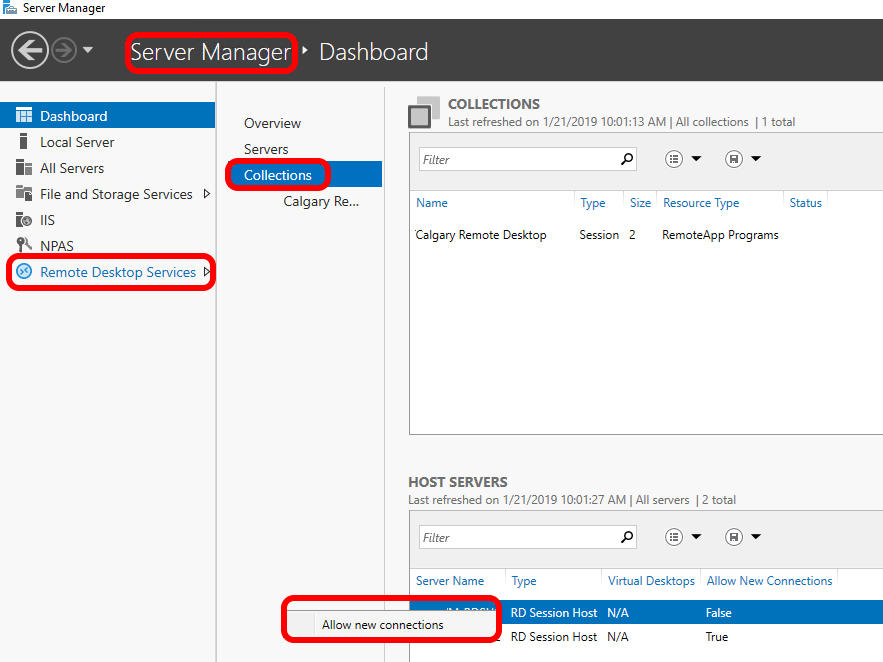Click search magnifier in Collections filter
Viewport: 883px width, 662px height.
[627, 159]
